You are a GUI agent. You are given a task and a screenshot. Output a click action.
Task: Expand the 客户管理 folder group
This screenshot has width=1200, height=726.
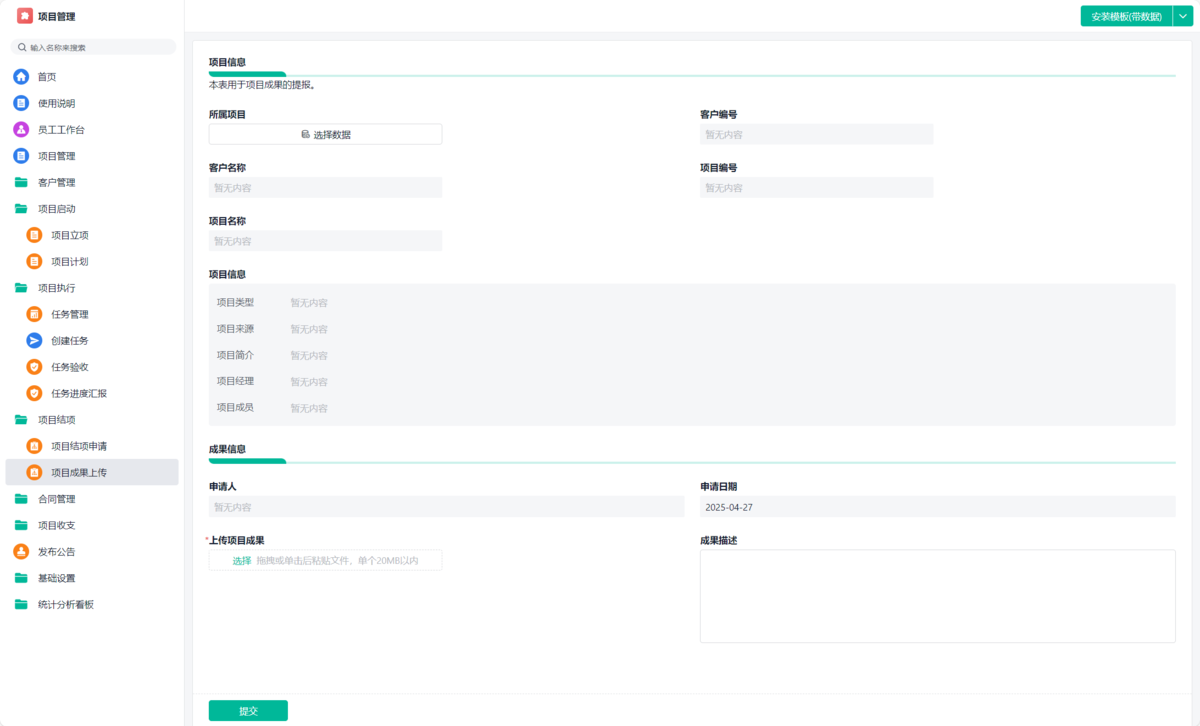point(92,182)
